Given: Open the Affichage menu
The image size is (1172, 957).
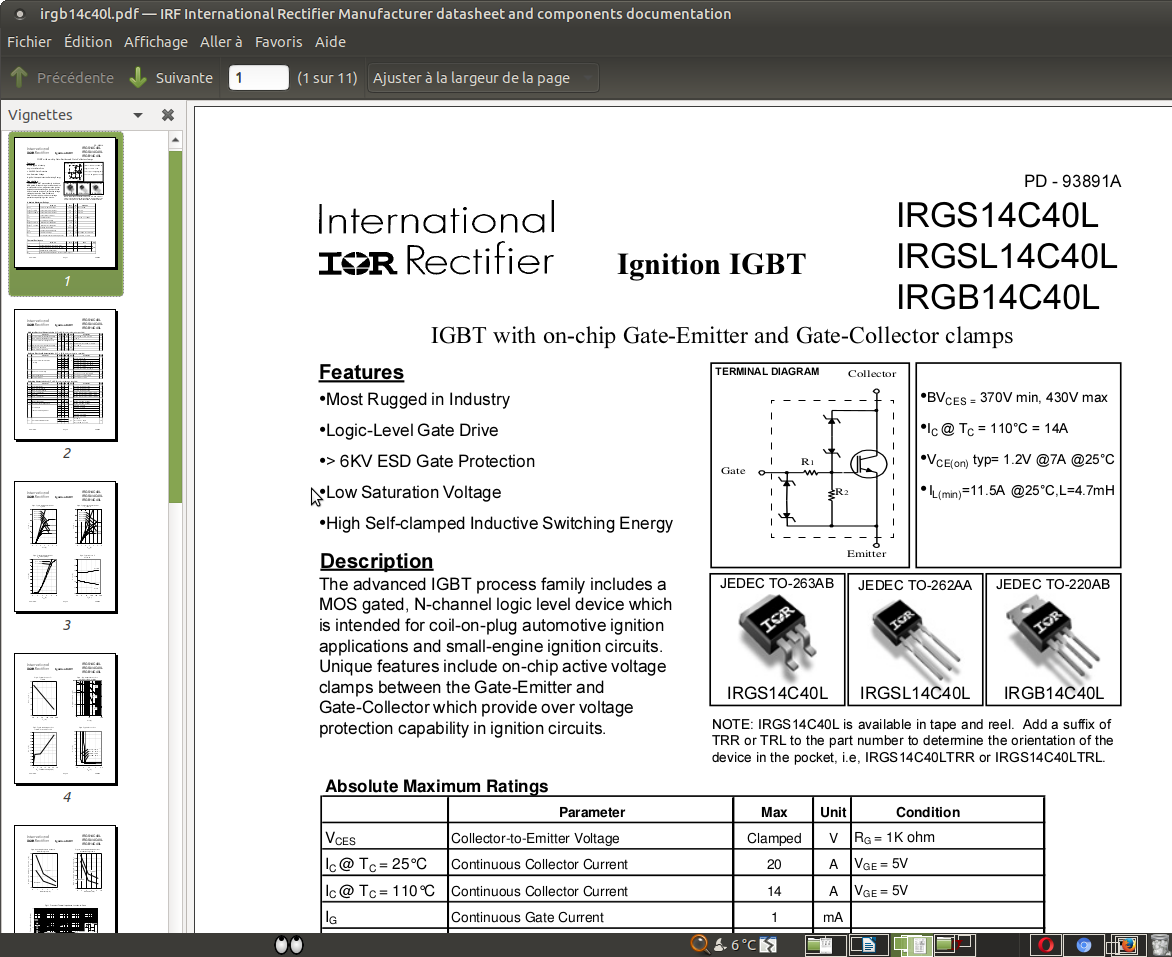Looking at the screenshot, I should 155,42.
